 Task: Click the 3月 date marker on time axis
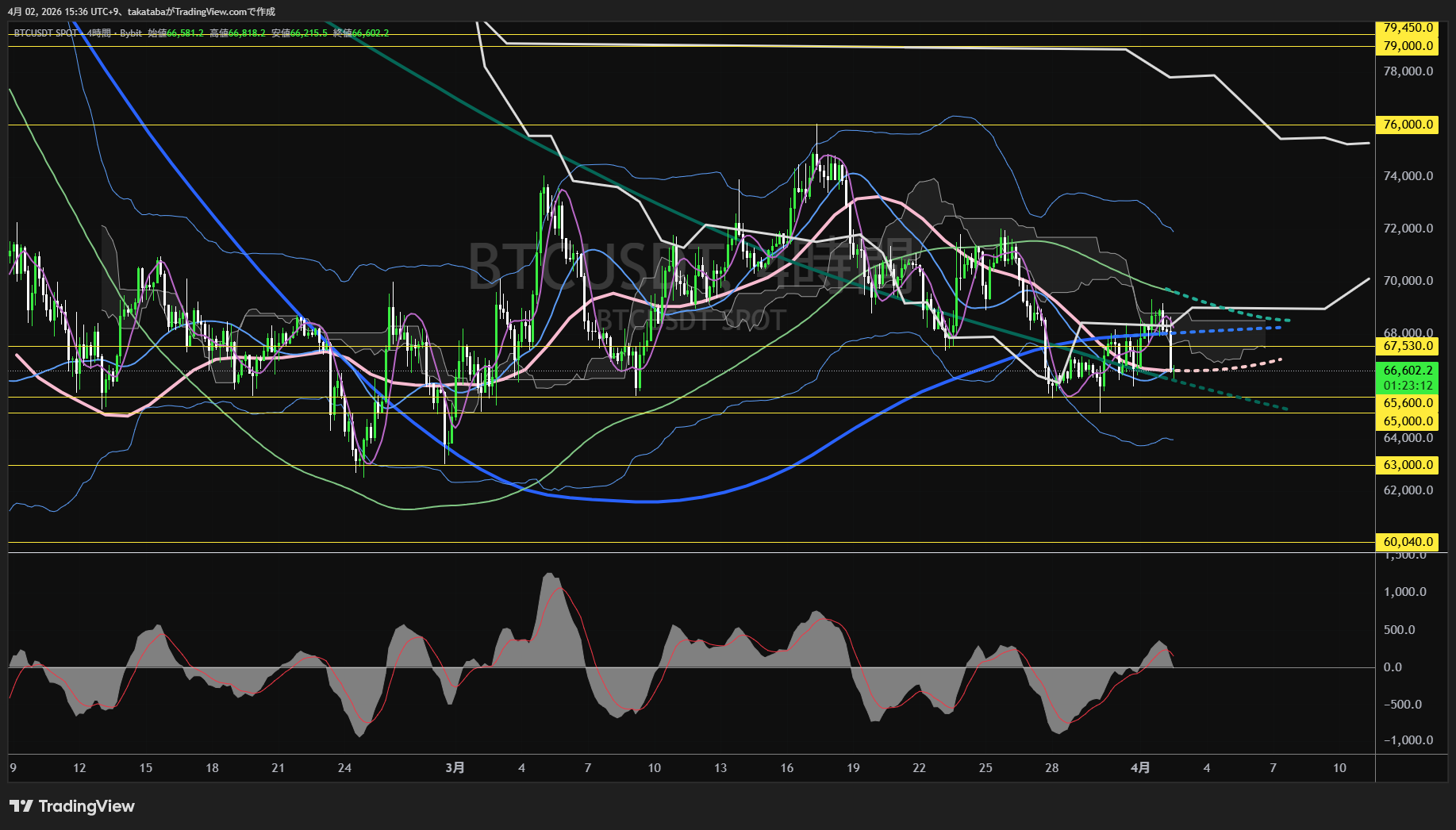coord(455,767)
